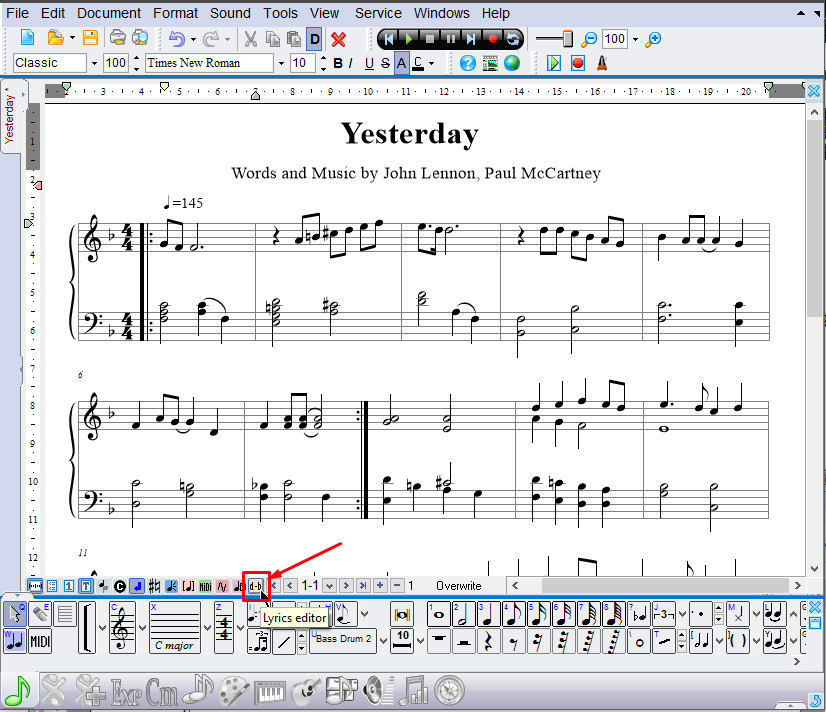This screenshot has width=826, height=712.
Task: Open the Sound menu
Action: [x=230, y=13]
